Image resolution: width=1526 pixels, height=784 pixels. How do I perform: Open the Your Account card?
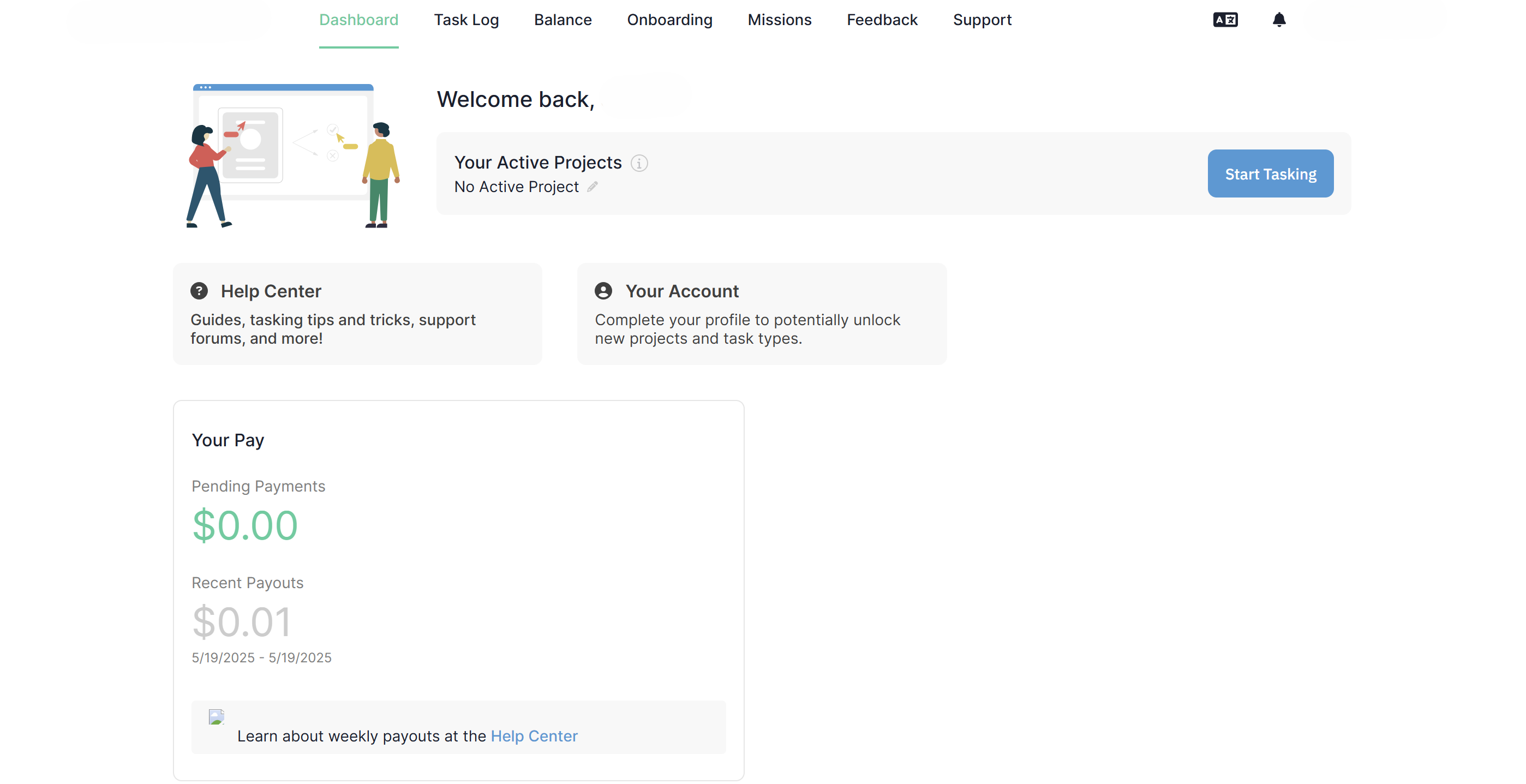tap(762, 314)
